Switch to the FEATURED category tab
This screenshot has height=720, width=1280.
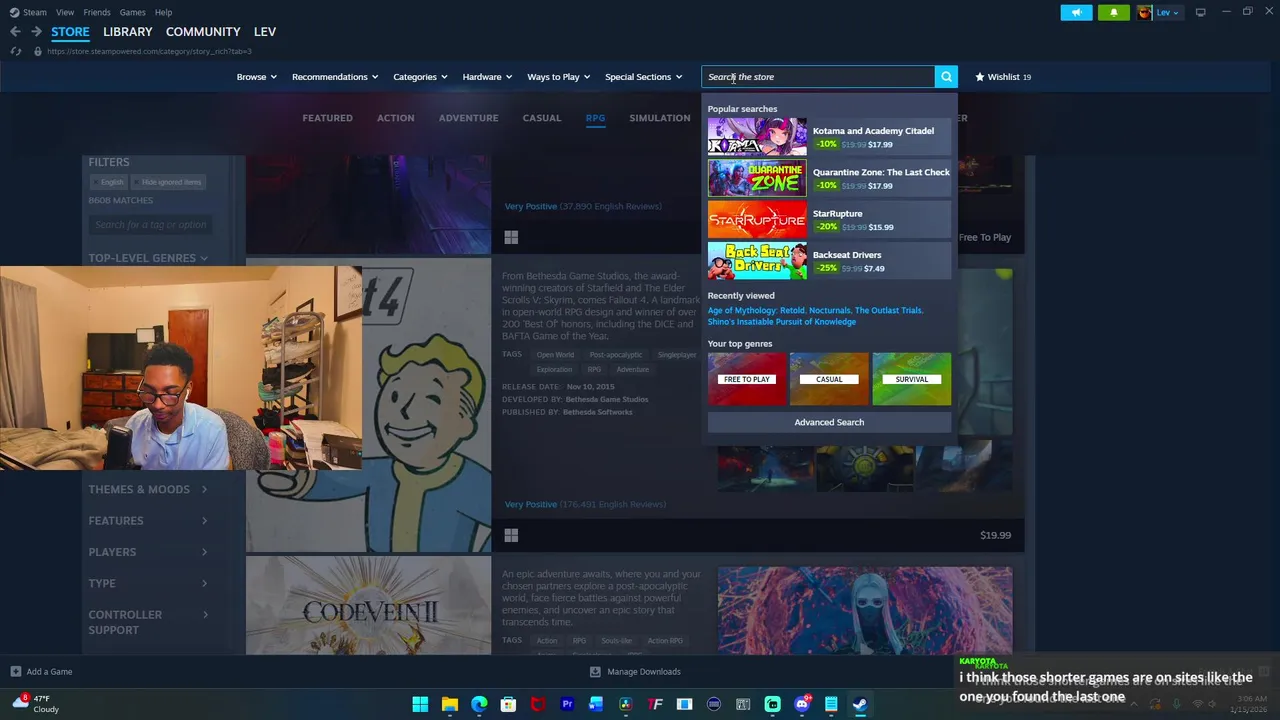[x=327, y=118]
